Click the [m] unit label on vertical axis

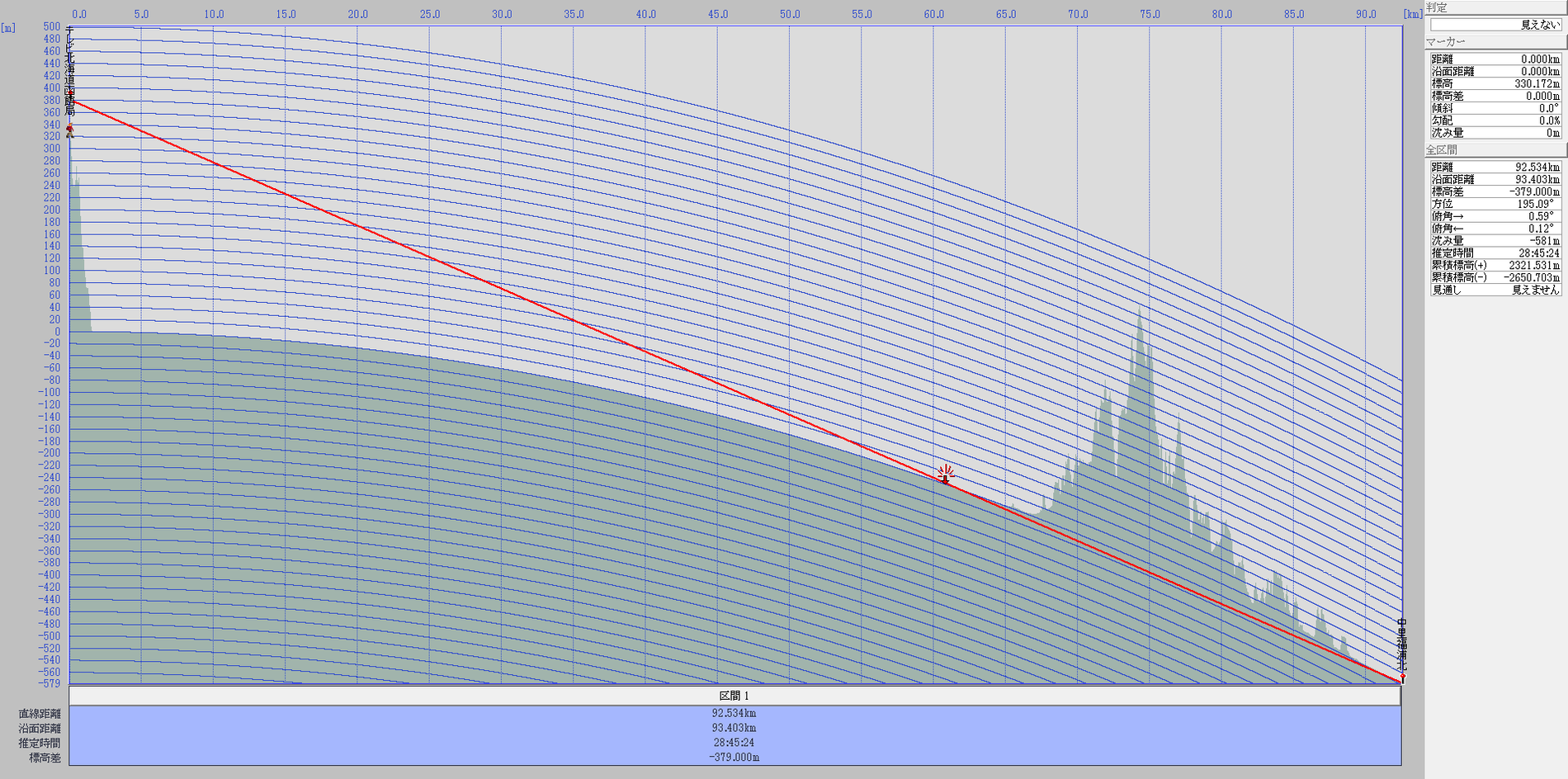8,28
